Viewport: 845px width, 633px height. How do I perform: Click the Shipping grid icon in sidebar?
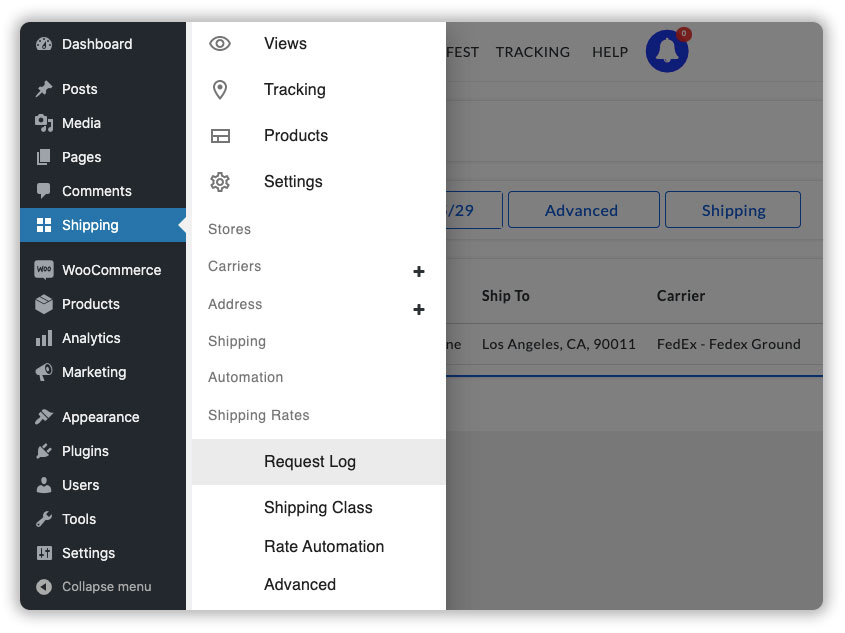[44, 225]
